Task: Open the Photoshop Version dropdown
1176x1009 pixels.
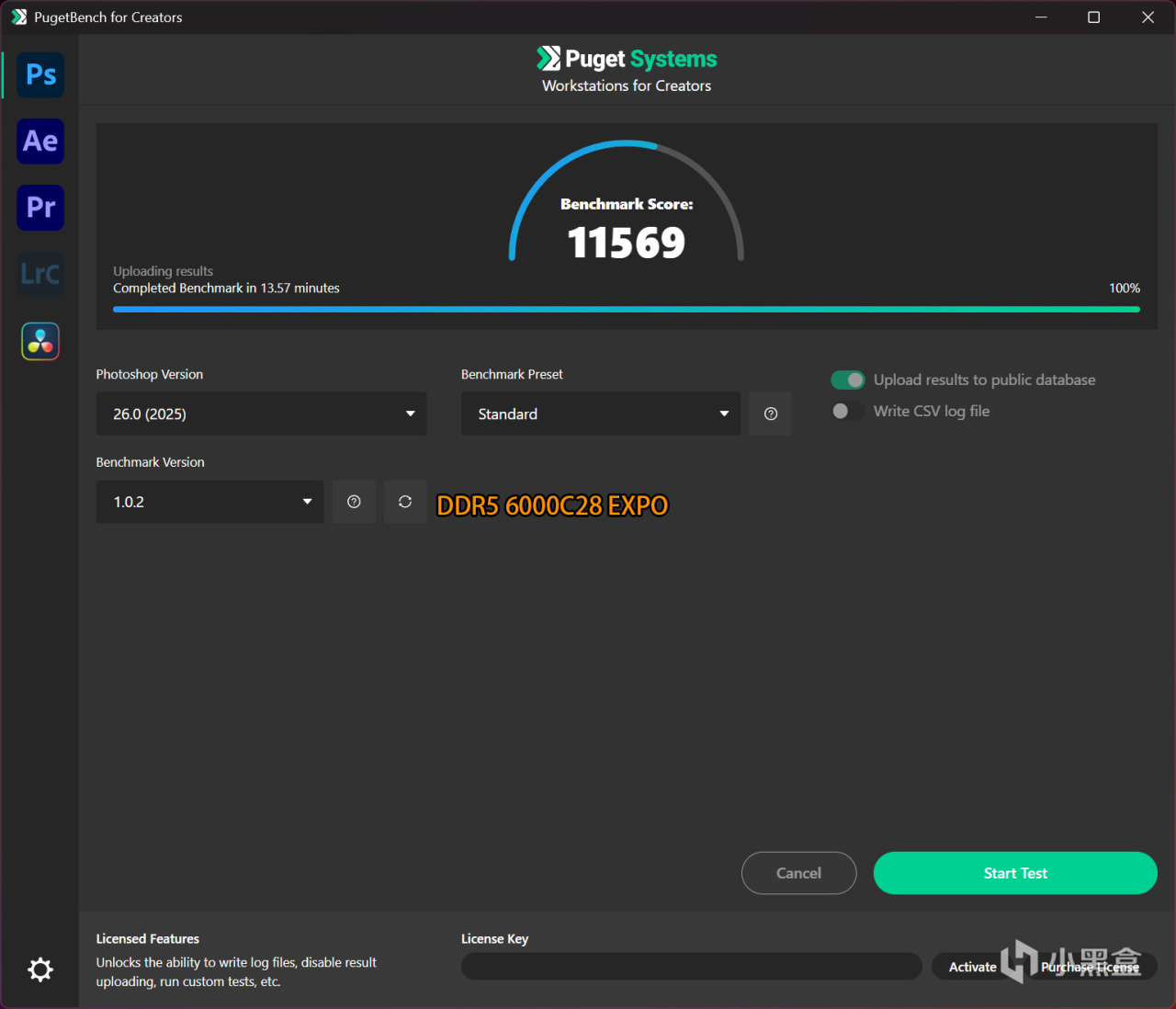Action: coord(261,414)
